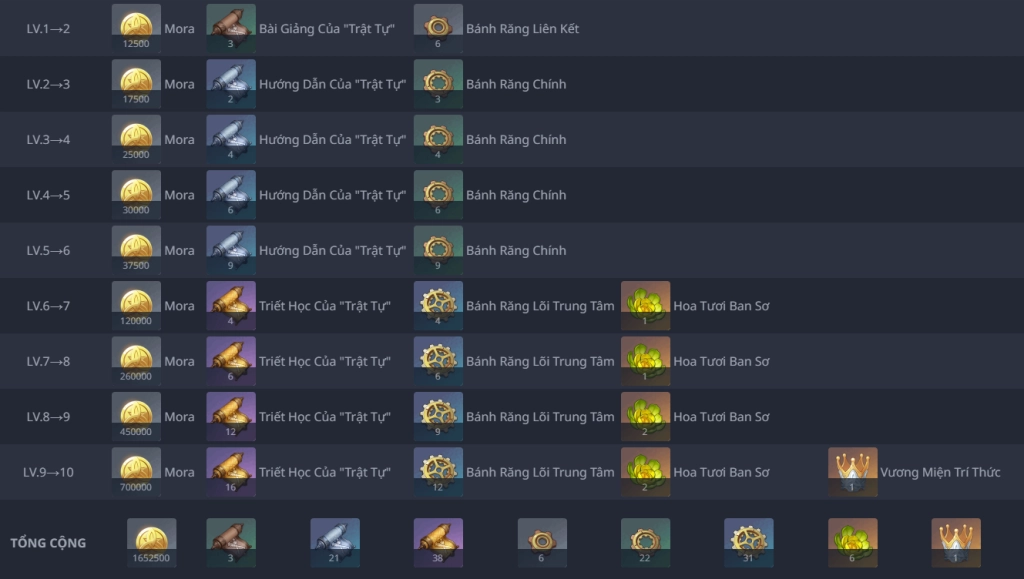1024x579 pixels.
Task: Click the total crown thumbnail showing 1
Action: (x=956, y=542)
